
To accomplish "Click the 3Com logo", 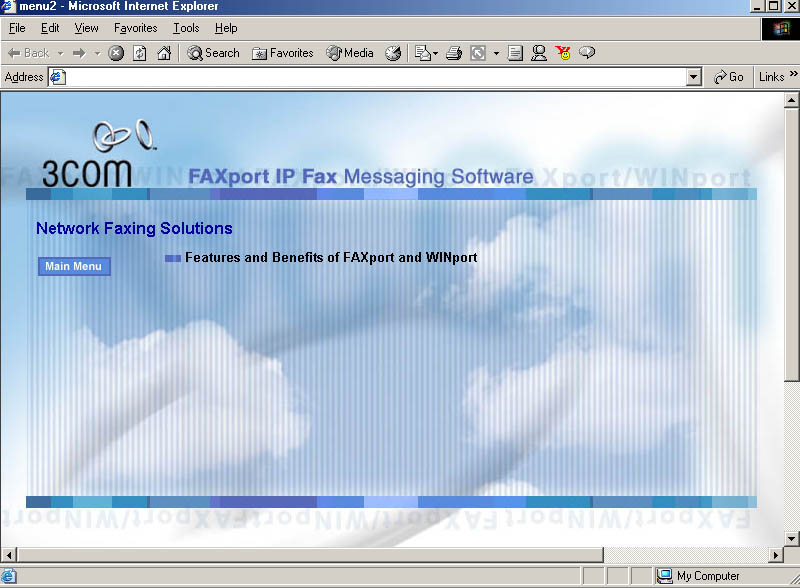I will click(x=101, y=153).
